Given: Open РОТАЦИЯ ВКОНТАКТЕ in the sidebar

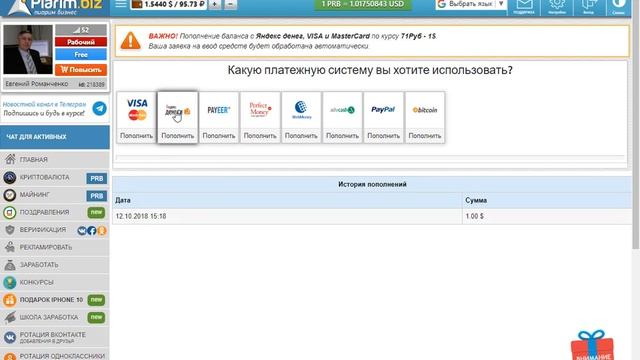Looking at the screenshot, I should pyautogui.click(x=55, y=337).
